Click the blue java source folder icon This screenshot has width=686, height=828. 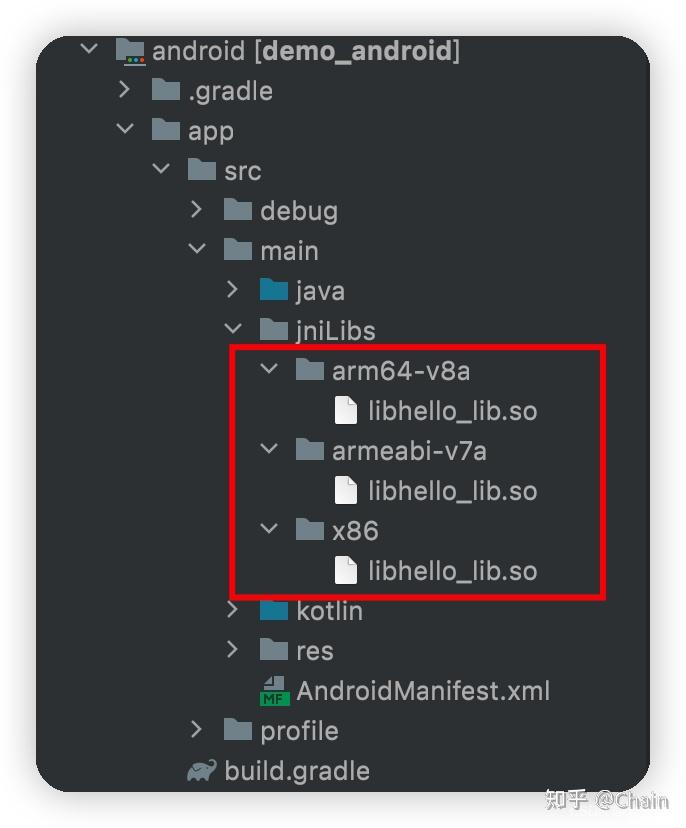[274, 290]
